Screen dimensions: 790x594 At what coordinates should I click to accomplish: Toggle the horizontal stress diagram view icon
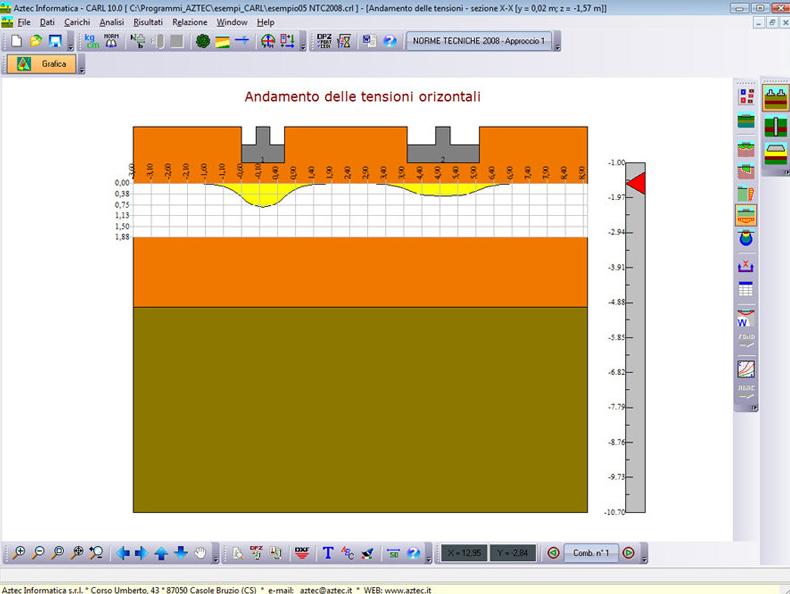tap(745, 215)
